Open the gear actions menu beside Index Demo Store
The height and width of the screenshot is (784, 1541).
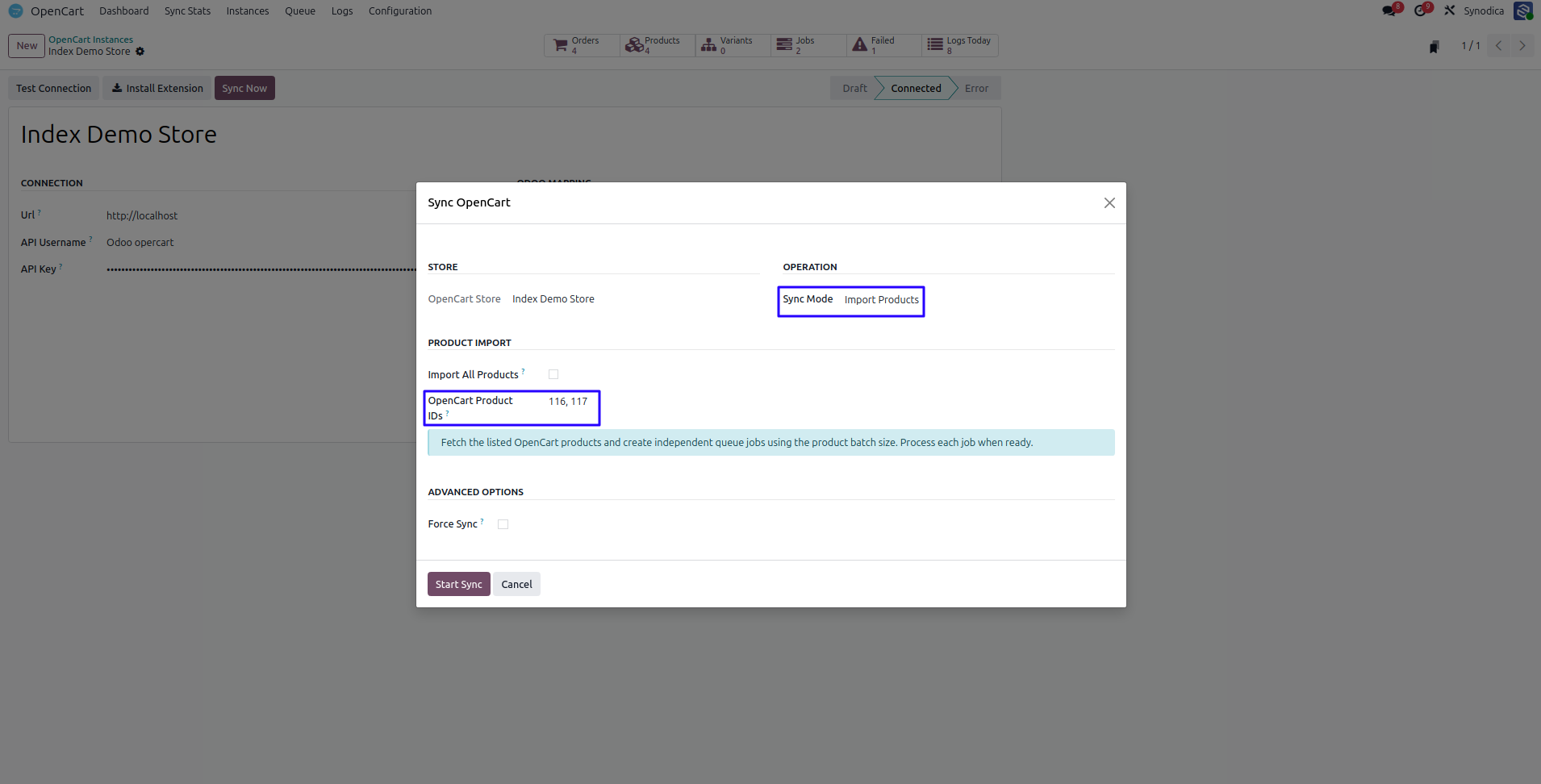click(x=140, y=52)
